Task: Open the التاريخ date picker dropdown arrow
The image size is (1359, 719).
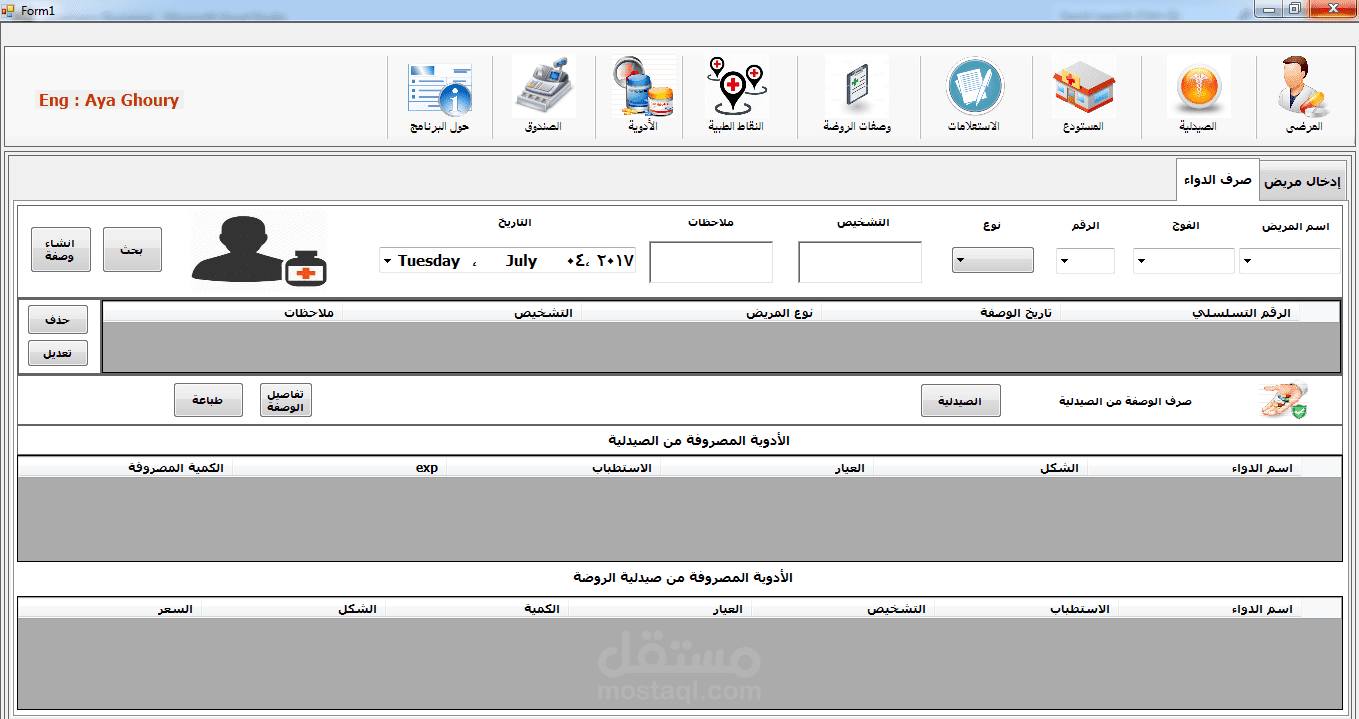Action: coord(387,261)
